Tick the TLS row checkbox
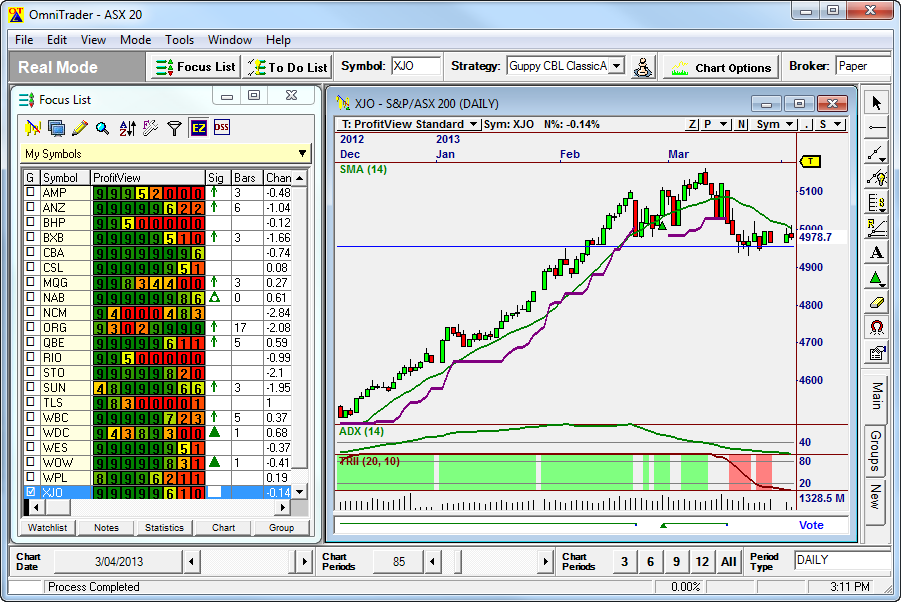This screenshot has width=901, height=602. point(30,402)
